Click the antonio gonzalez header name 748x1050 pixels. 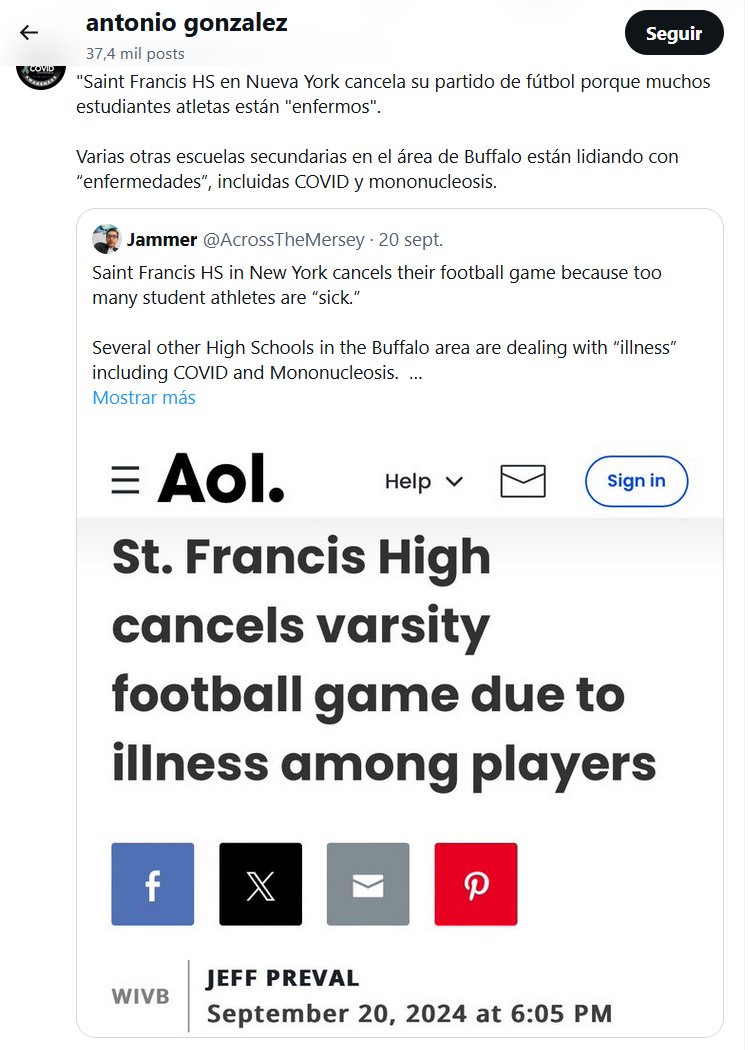[x=187, y=23]
